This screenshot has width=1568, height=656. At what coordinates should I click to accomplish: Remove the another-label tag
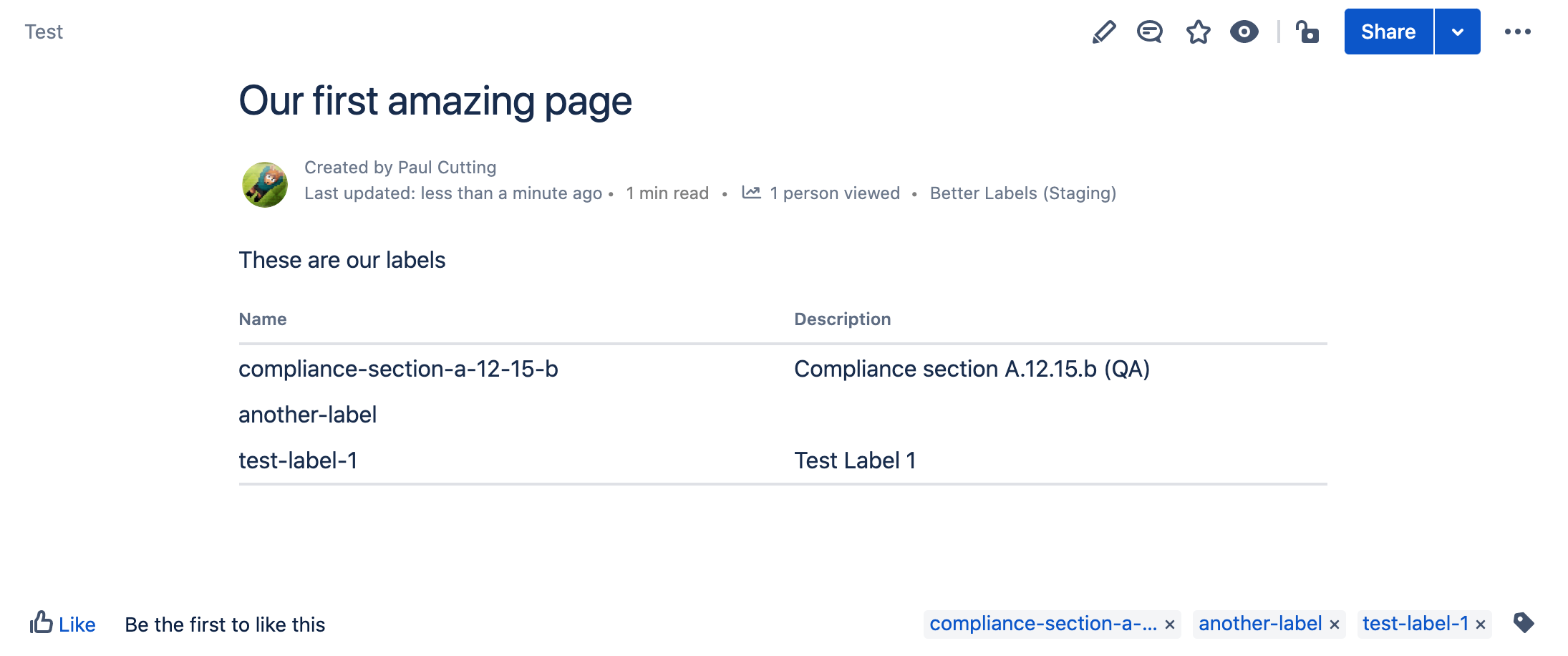[1335, 624]
